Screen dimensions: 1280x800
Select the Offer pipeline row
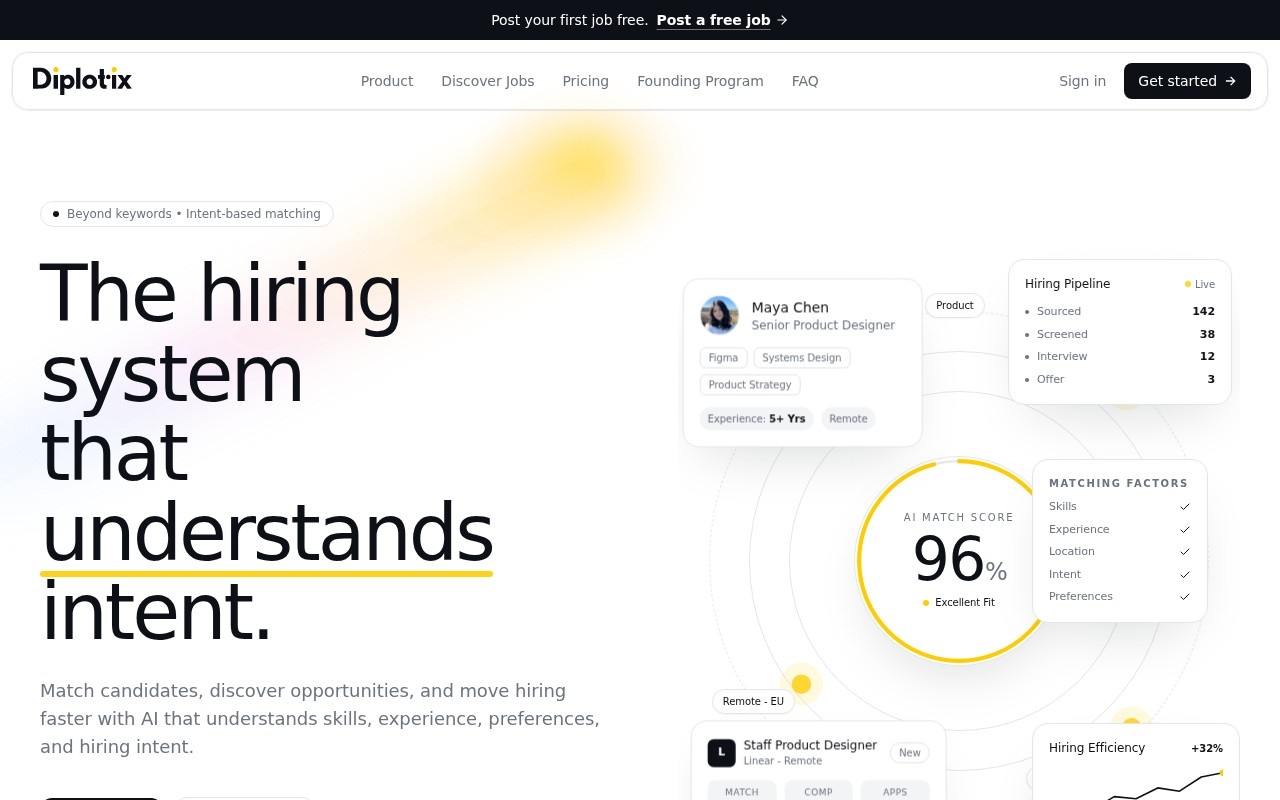(x=1120, y=379)
